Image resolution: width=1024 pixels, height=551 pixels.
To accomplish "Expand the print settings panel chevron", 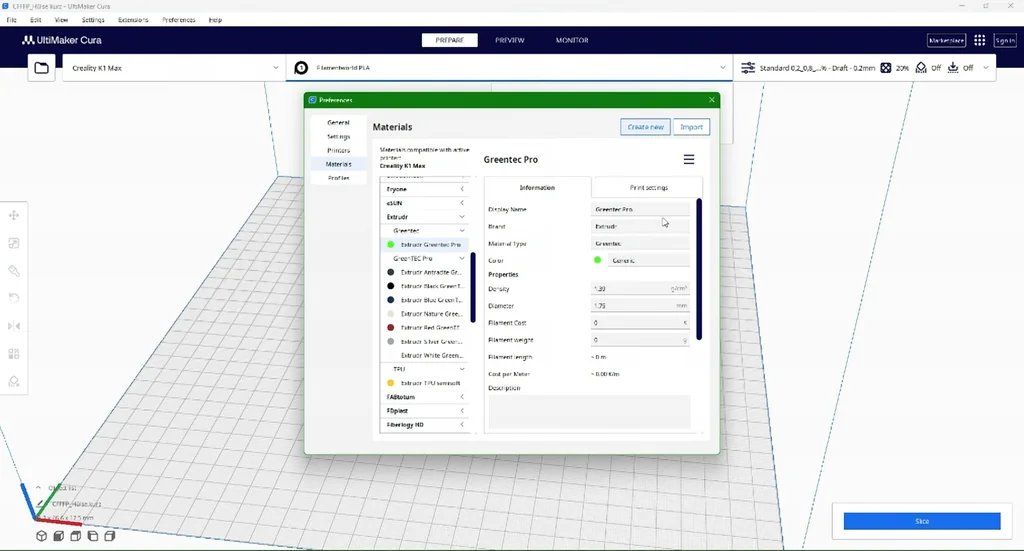I will [x=985, y=68].
